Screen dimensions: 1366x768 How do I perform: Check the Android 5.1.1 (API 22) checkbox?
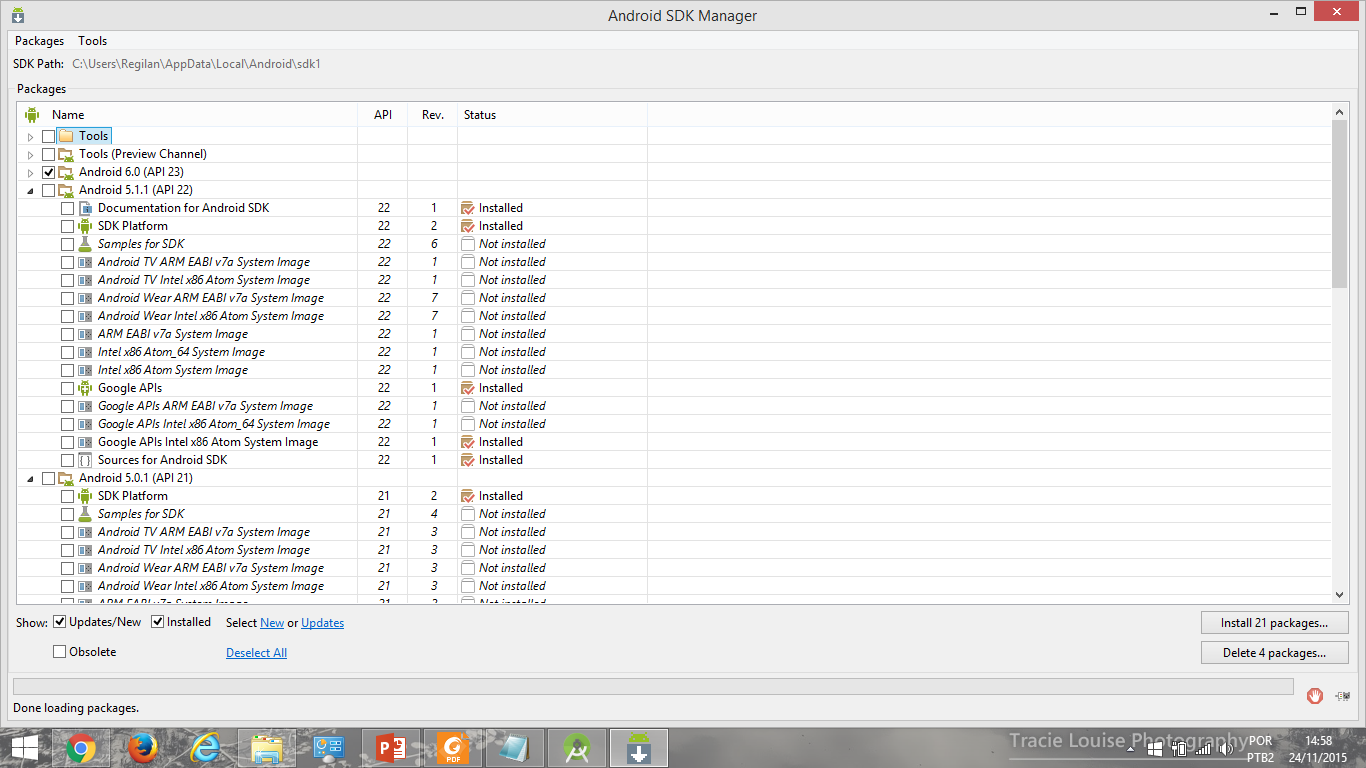click(48, 190)
